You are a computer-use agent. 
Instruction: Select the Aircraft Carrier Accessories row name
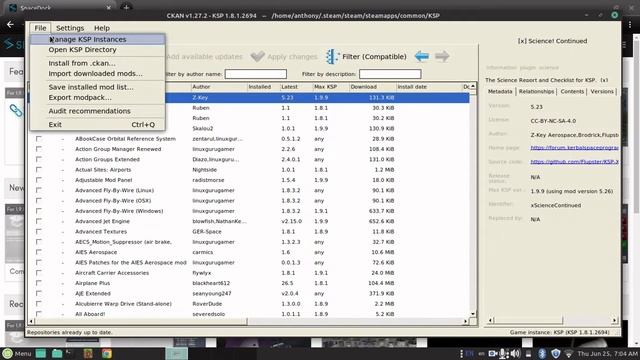pos(112,273)
